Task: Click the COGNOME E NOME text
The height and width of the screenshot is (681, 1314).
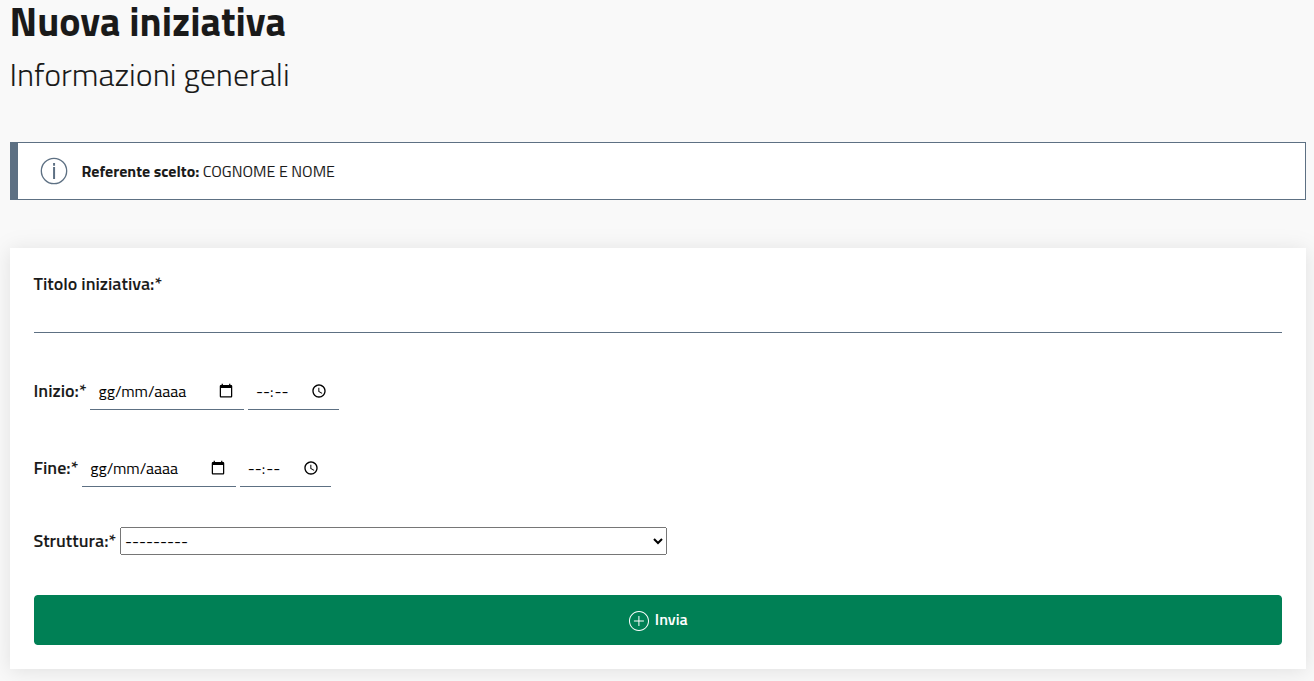Action: pos(269,172)
